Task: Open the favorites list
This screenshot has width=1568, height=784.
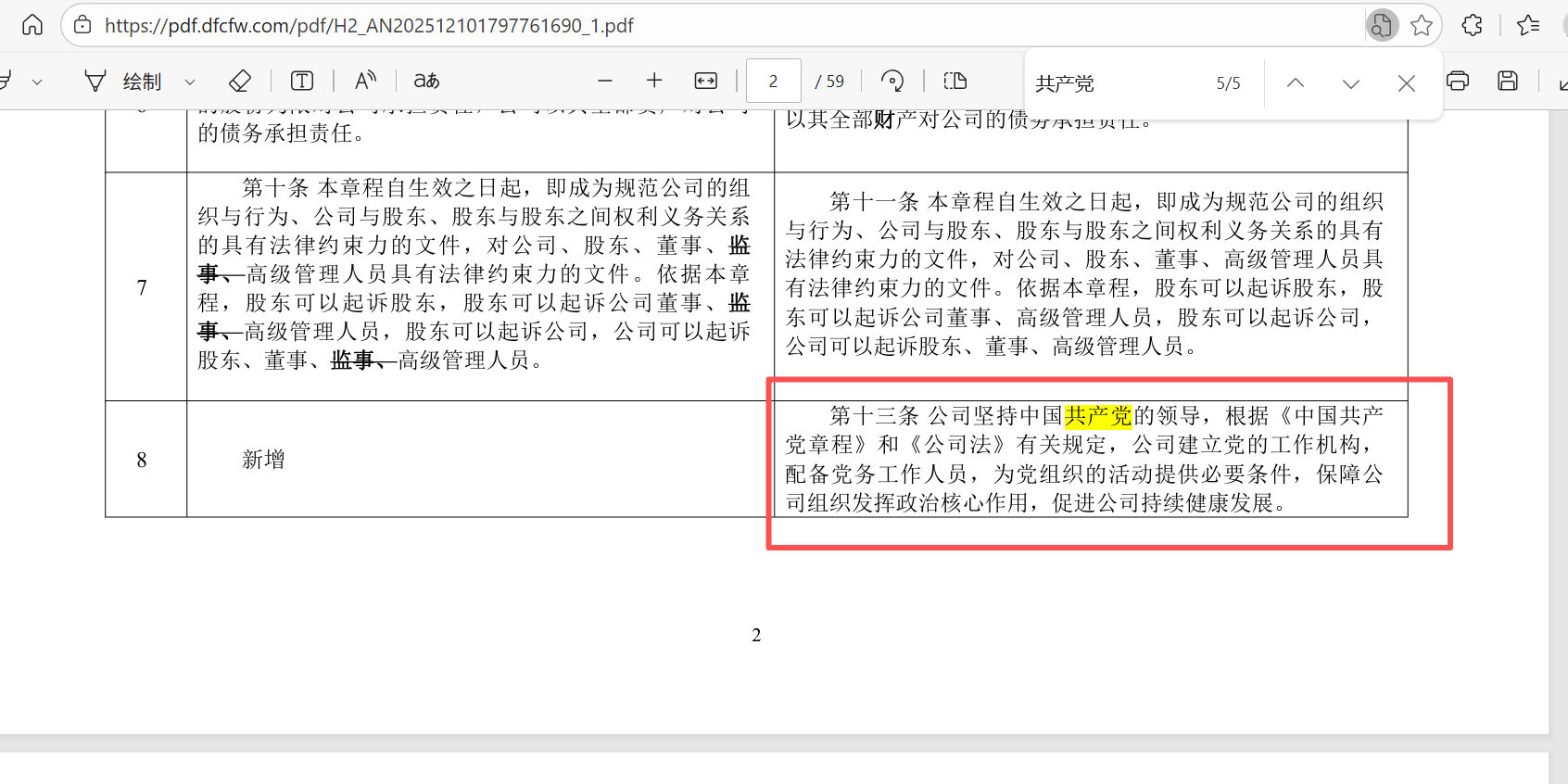Action: click(x=1528, y=25)
